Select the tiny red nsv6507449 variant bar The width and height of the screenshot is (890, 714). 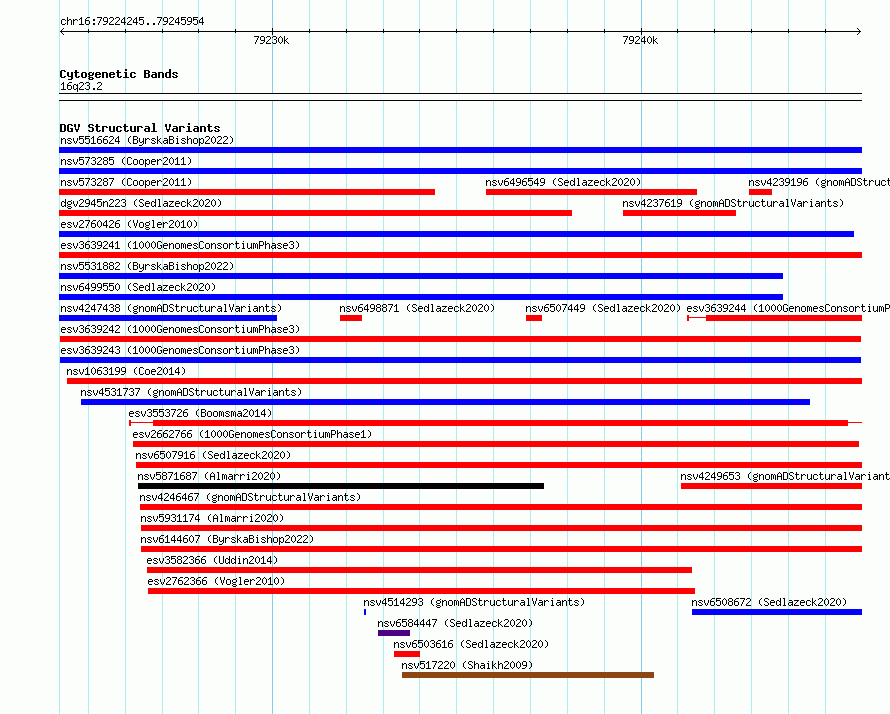(x=534, y=318)
